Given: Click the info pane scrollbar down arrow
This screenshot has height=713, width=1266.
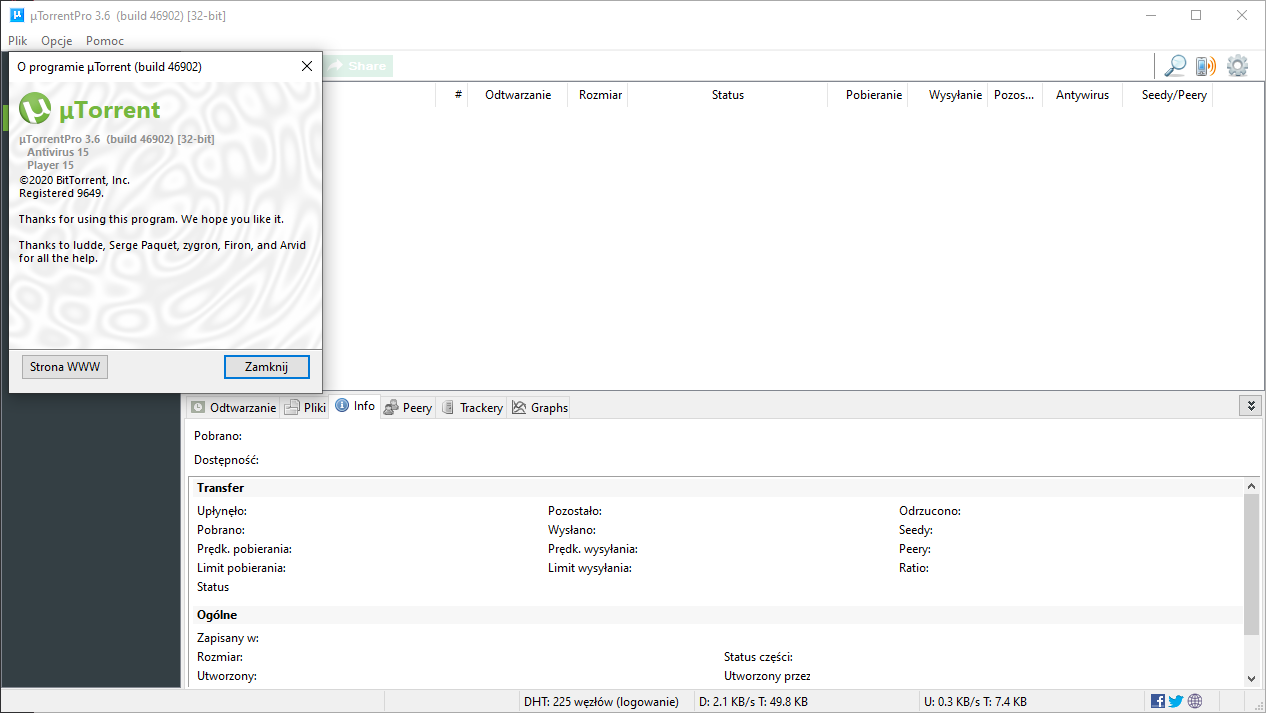Looking at the screenshot, I should (1251, 679).
